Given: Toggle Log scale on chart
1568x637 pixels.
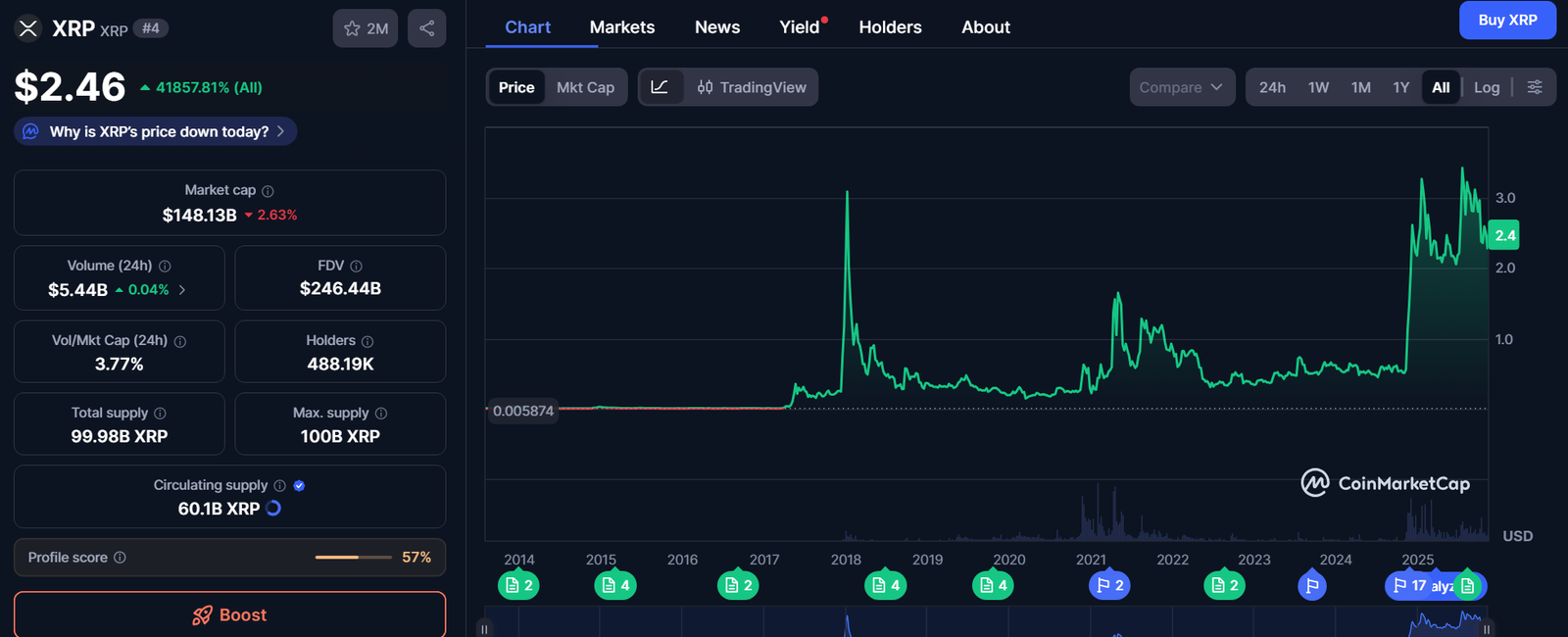Looking at the screenshot, I should click(1486, 87).
